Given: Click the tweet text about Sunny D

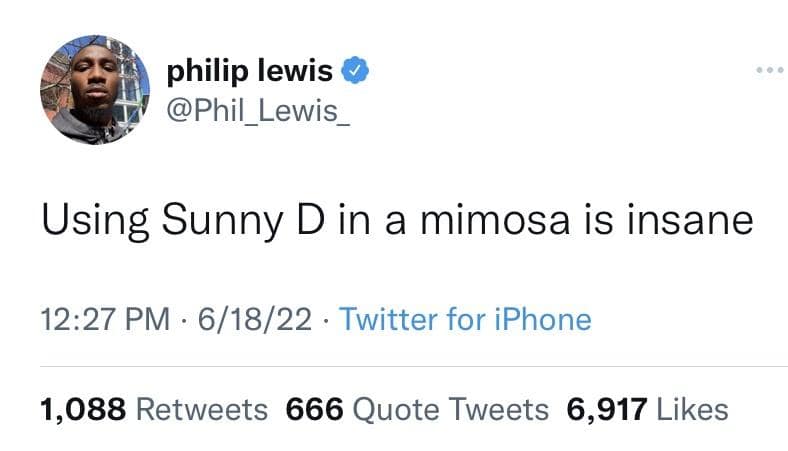Looking at the screenshot, I should [x=396, y=219].
